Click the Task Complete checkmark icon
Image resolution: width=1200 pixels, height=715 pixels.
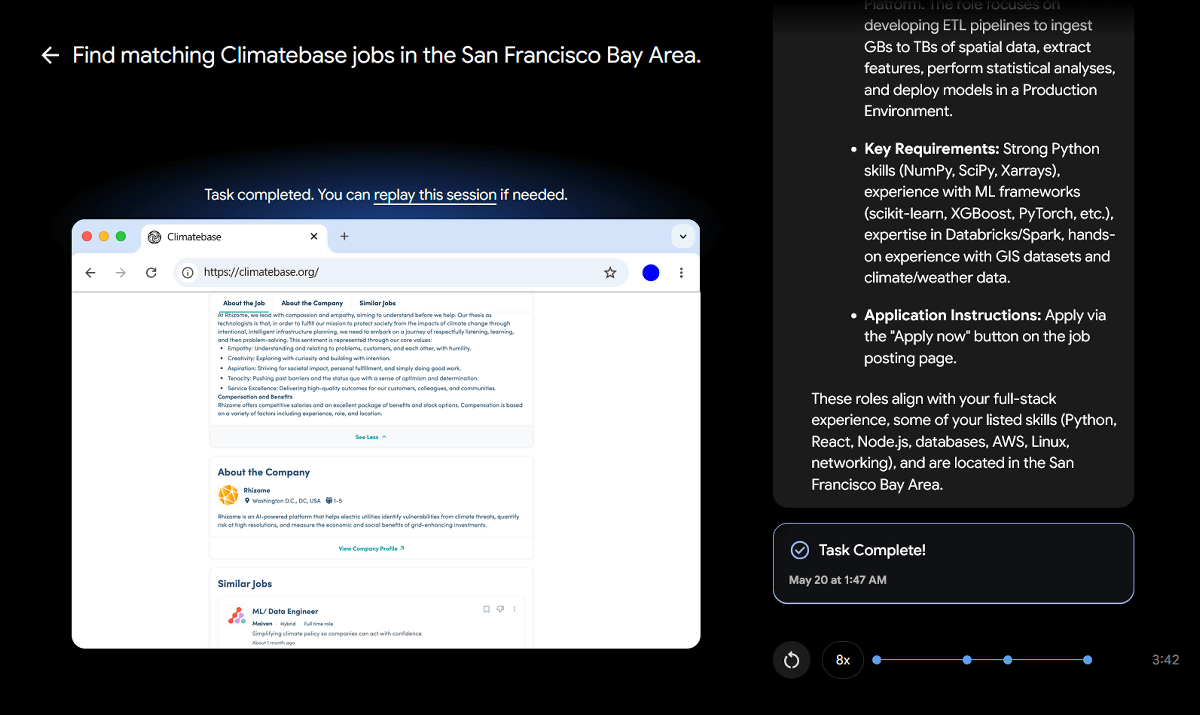pos(800,550)
